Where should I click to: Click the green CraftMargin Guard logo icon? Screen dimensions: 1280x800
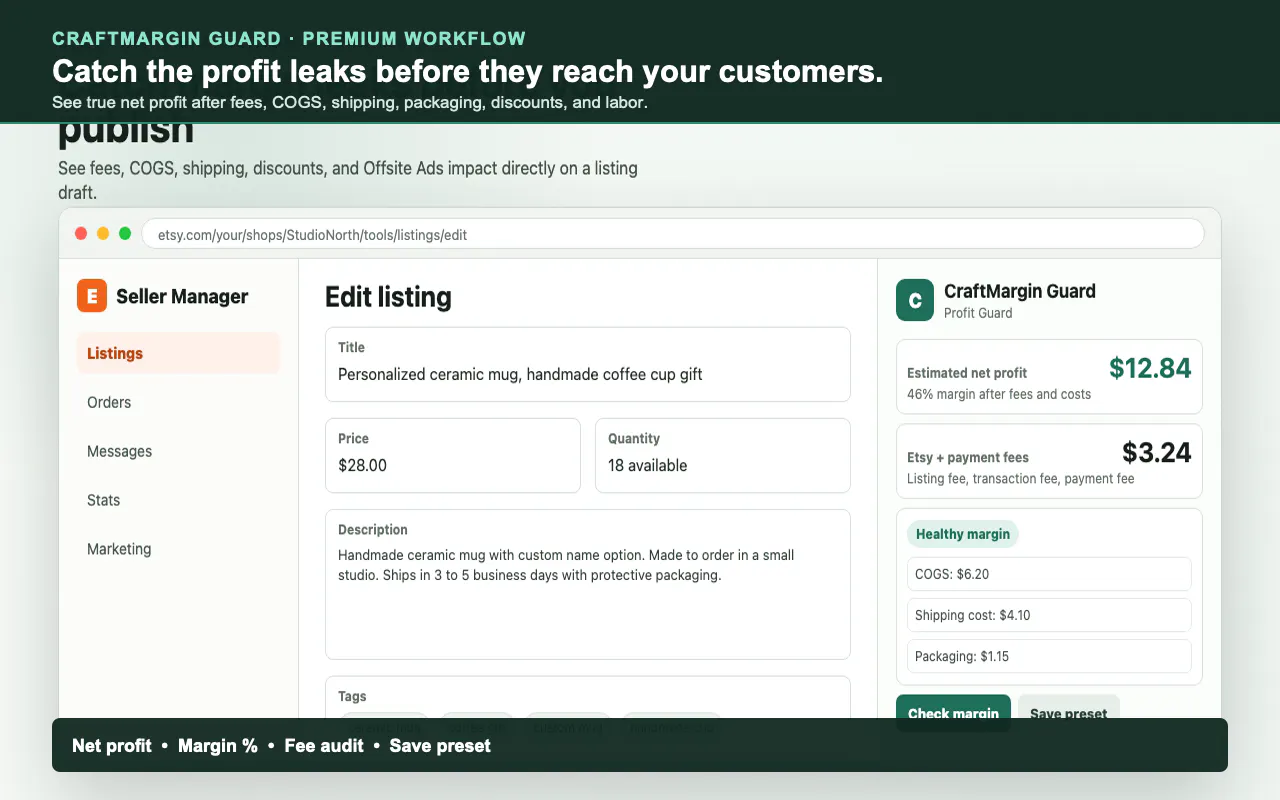click(x=915, y=300)
